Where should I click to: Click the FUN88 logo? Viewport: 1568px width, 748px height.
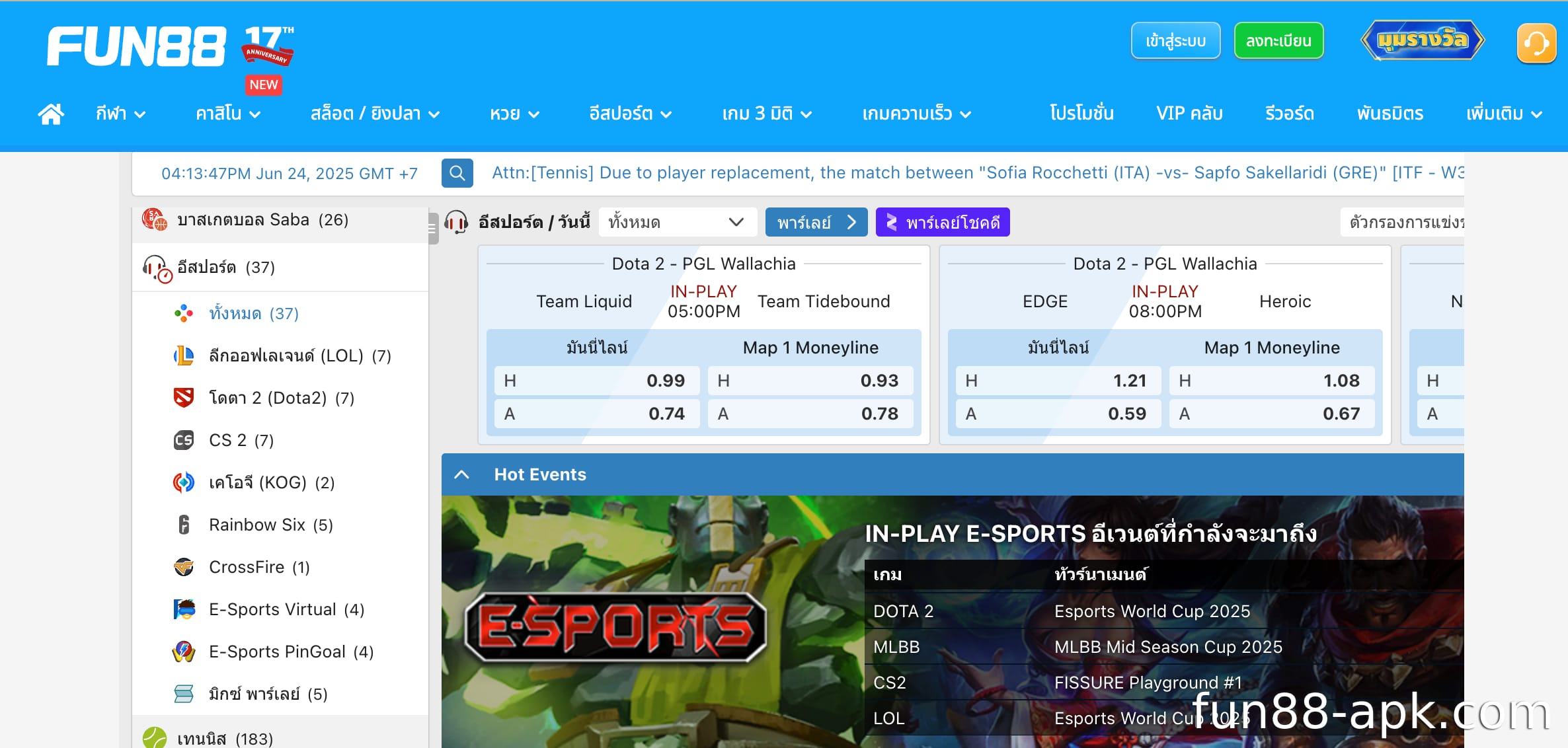point(137,46)
